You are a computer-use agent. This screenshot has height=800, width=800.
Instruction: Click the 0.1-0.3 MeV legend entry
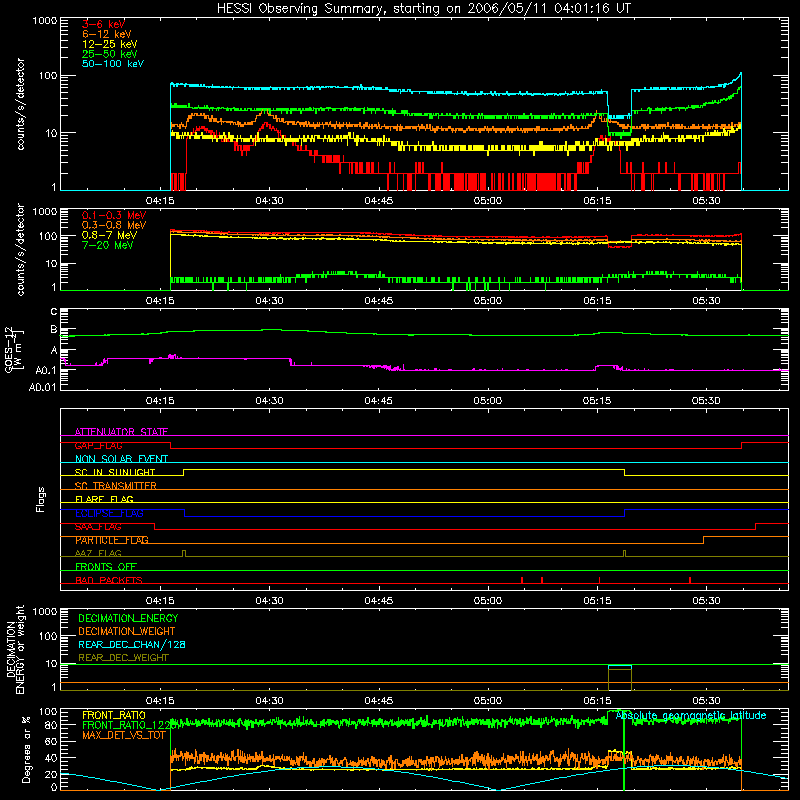coord(114,215)
